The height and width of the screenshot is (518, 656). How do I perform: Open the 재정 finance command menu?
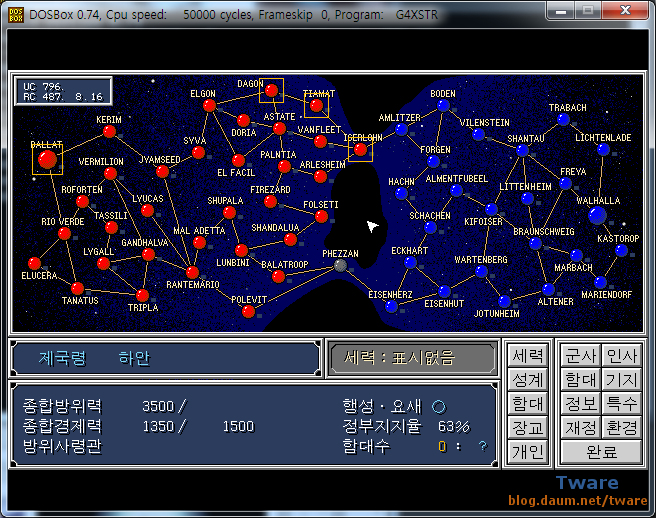coord(581,428)
